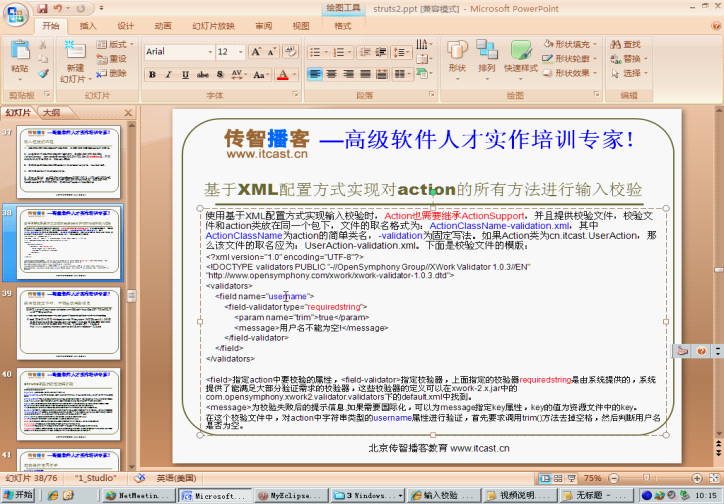This screenshot has width=724, height=504.
Task: Expand numbering list dropdown arrow
Action: pos(350,52)
